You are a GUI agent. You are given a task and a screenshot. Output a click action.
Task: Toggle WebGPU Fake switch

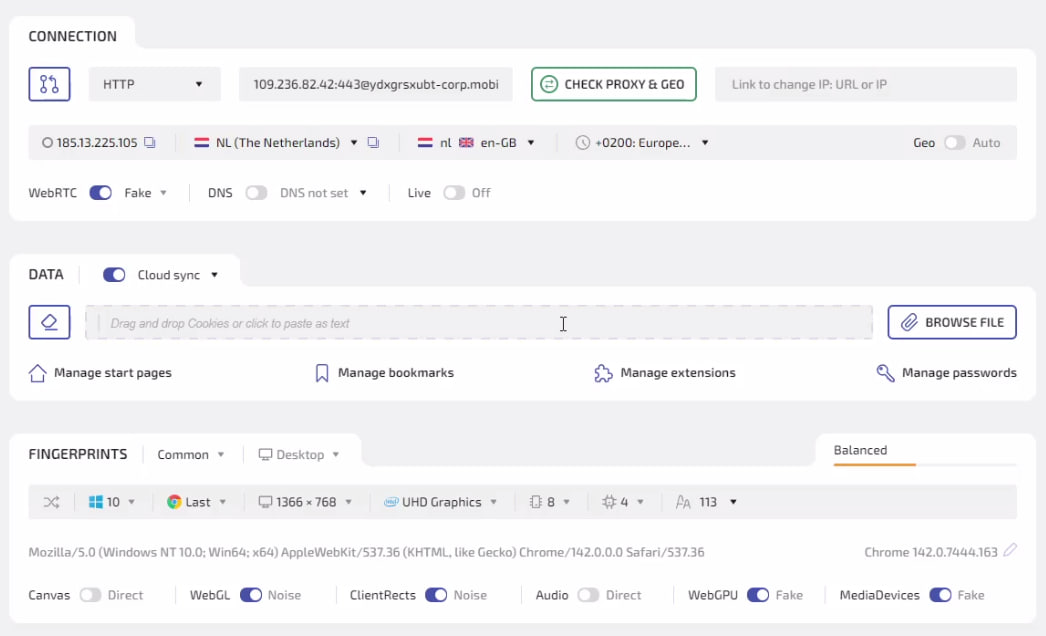pos(758,595)
